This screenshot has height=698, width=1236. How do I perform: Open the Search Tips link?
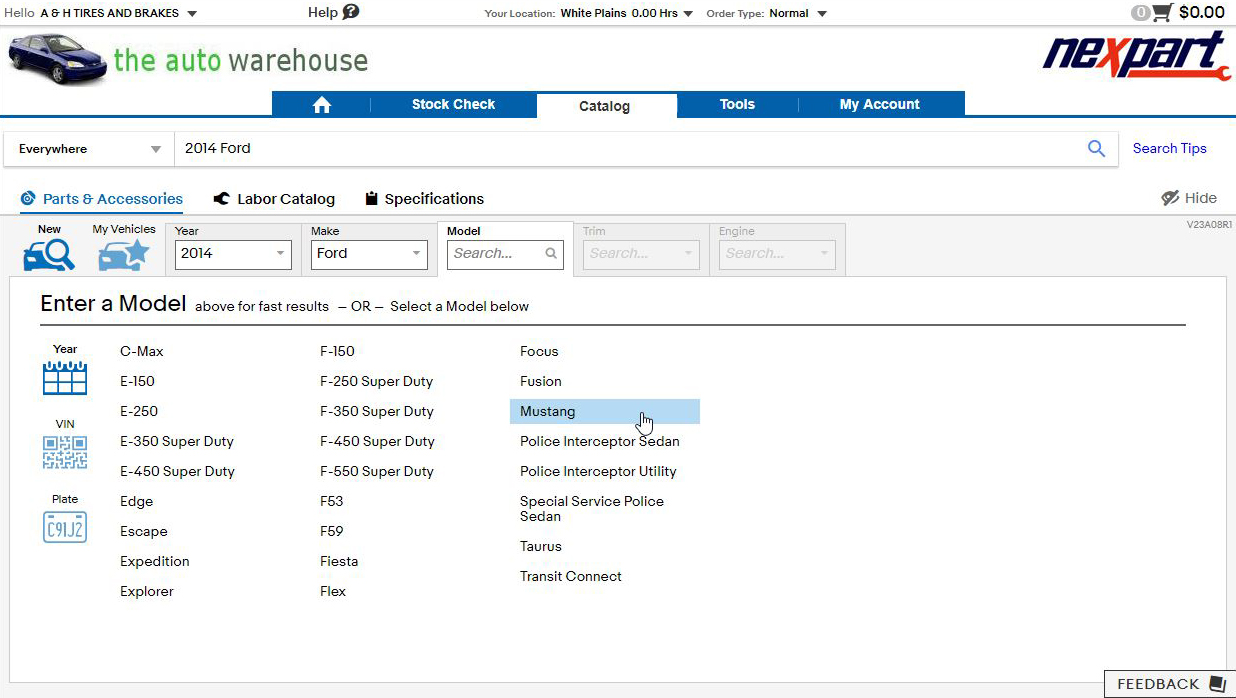pos(1169,148)
